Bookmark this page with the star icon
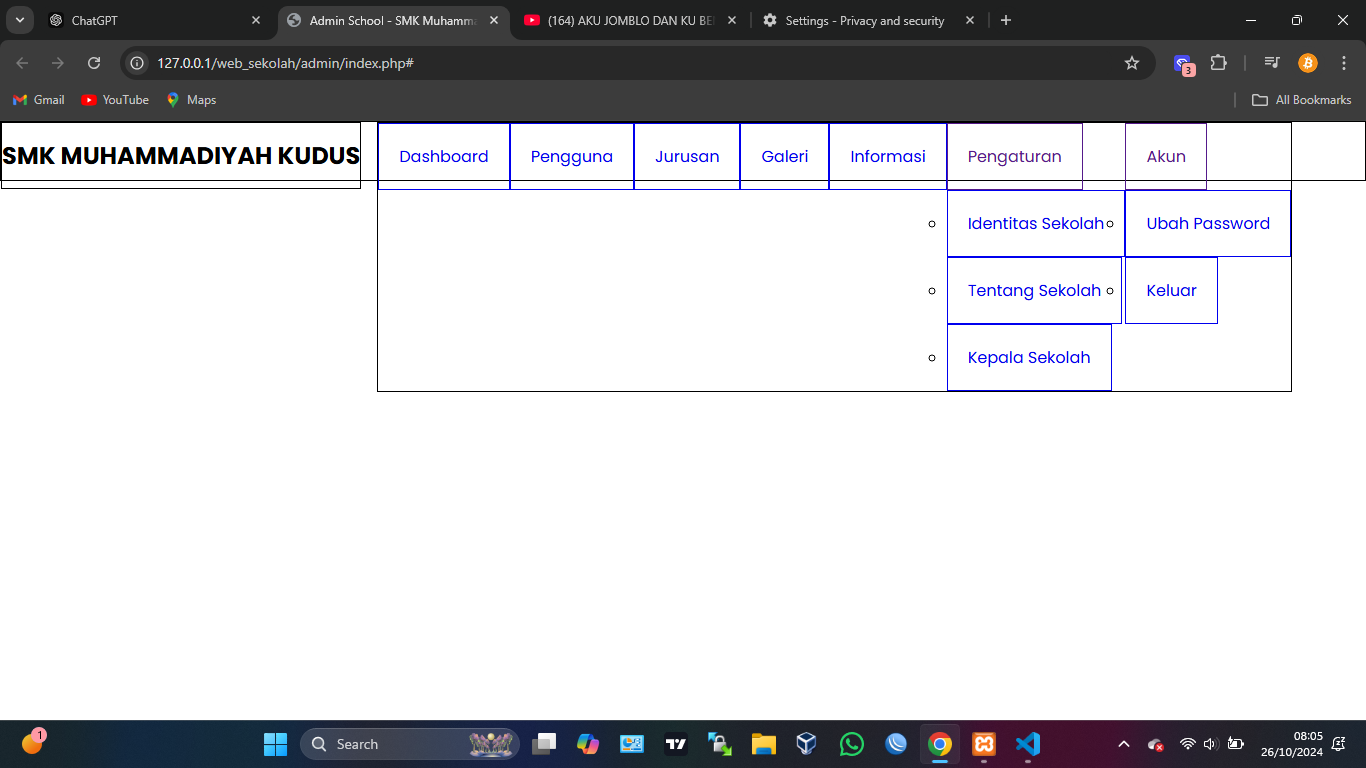 coord(1132,63)
